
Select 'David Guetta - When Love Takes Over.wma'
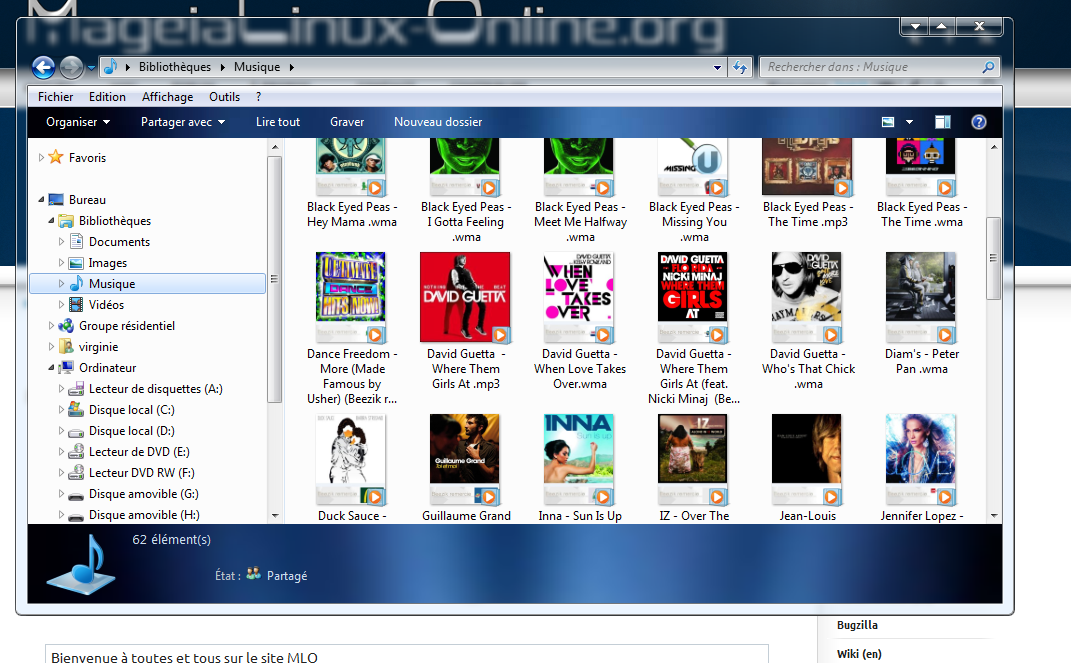point(580,322)
